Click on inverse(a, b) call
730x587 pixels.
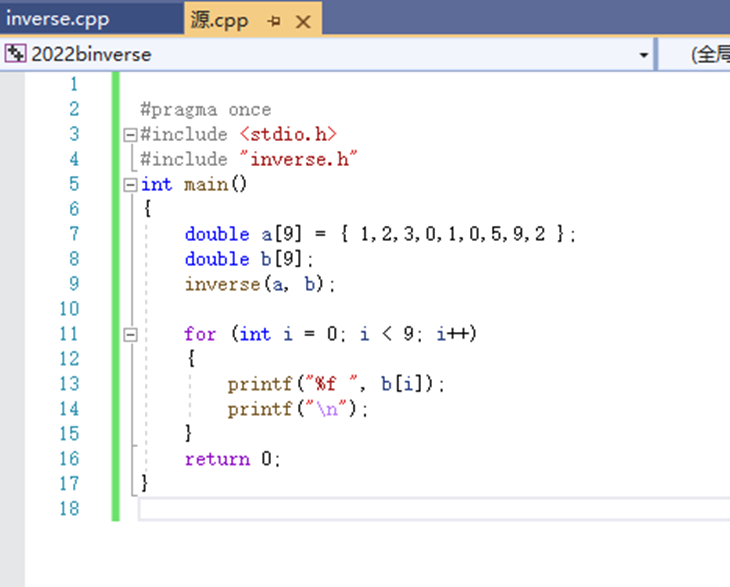(x=260, y=284)
